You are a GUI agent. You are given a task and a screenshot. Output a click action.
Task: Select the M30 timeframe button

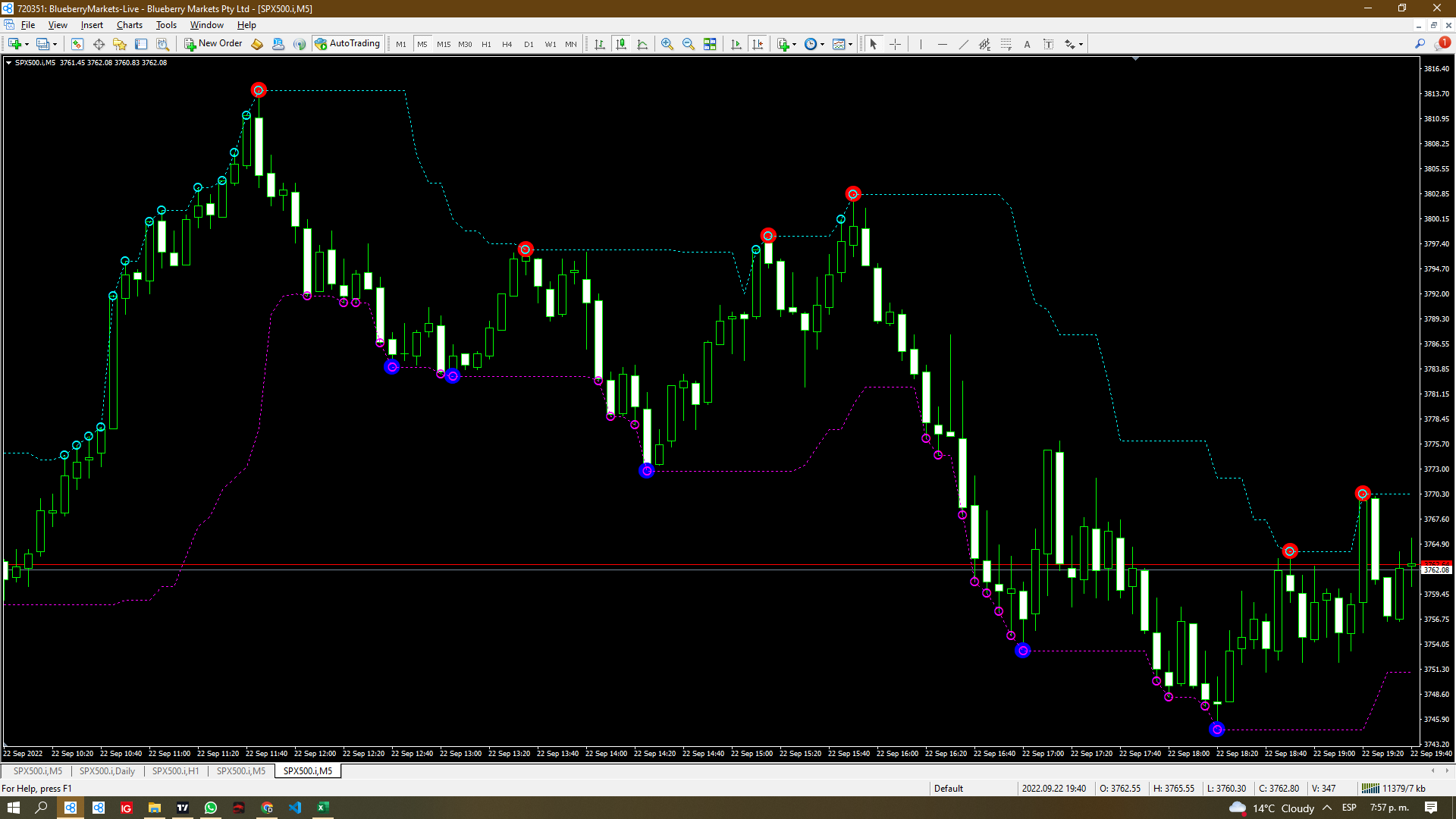[x=465, y=44]
